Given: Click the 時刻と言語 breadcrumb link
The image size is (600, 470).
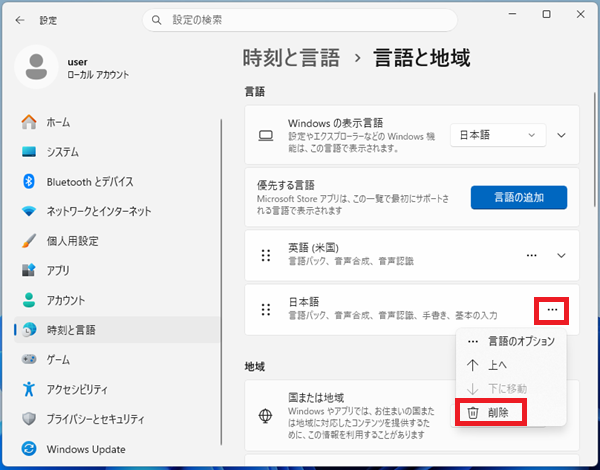Looking at the screenshot, I should (x=292, y=57).
